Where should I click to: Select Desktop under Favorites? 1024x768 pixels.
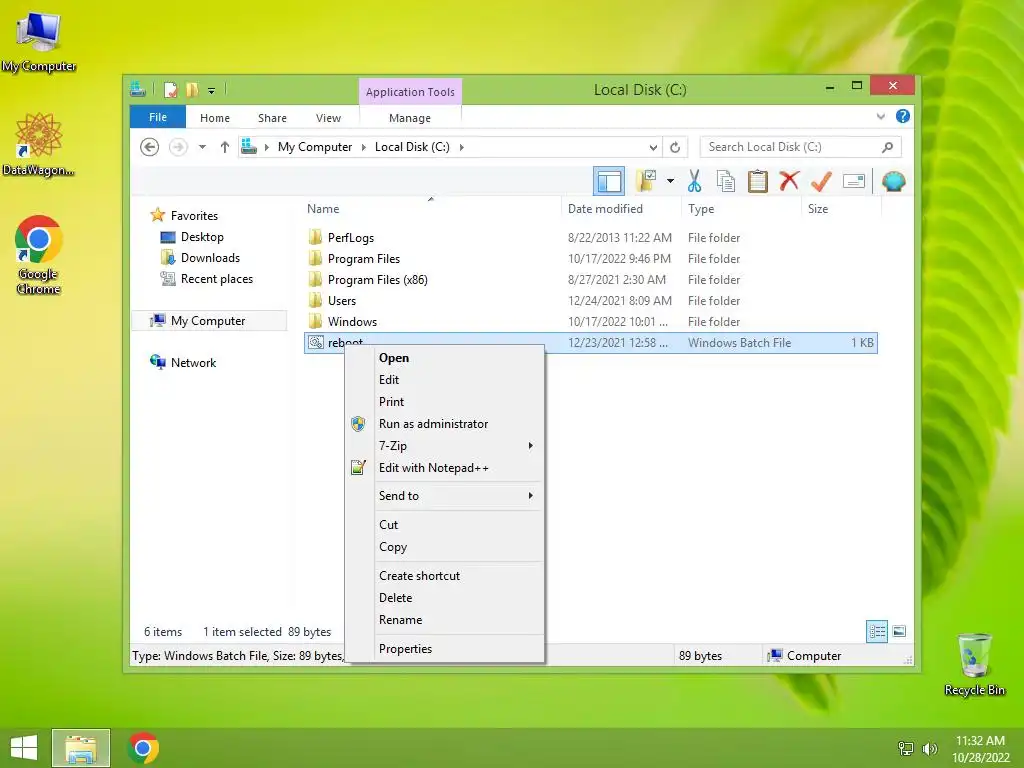pyautogui.click(x=192, y=237)
